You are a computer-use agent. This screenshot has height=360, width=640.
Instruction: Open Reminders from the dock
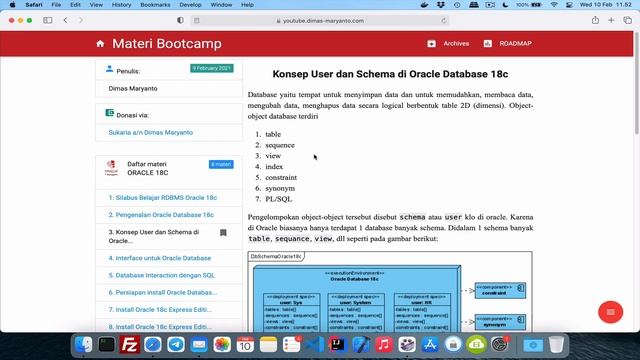pos(291,345)
